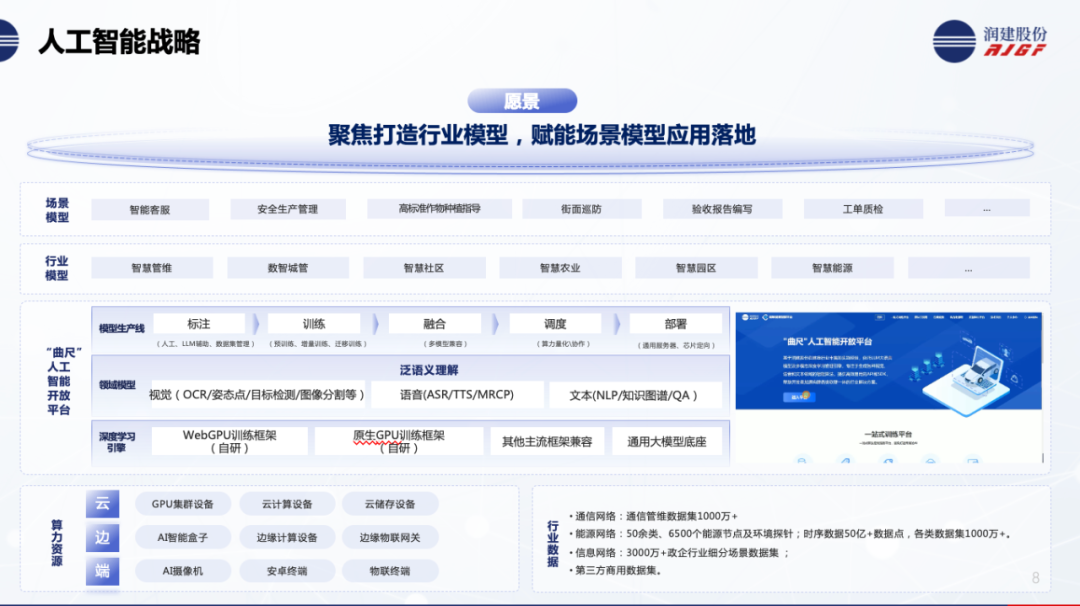Click the 视觉 OCR/姿态点 domain model box

coord(258,395)
